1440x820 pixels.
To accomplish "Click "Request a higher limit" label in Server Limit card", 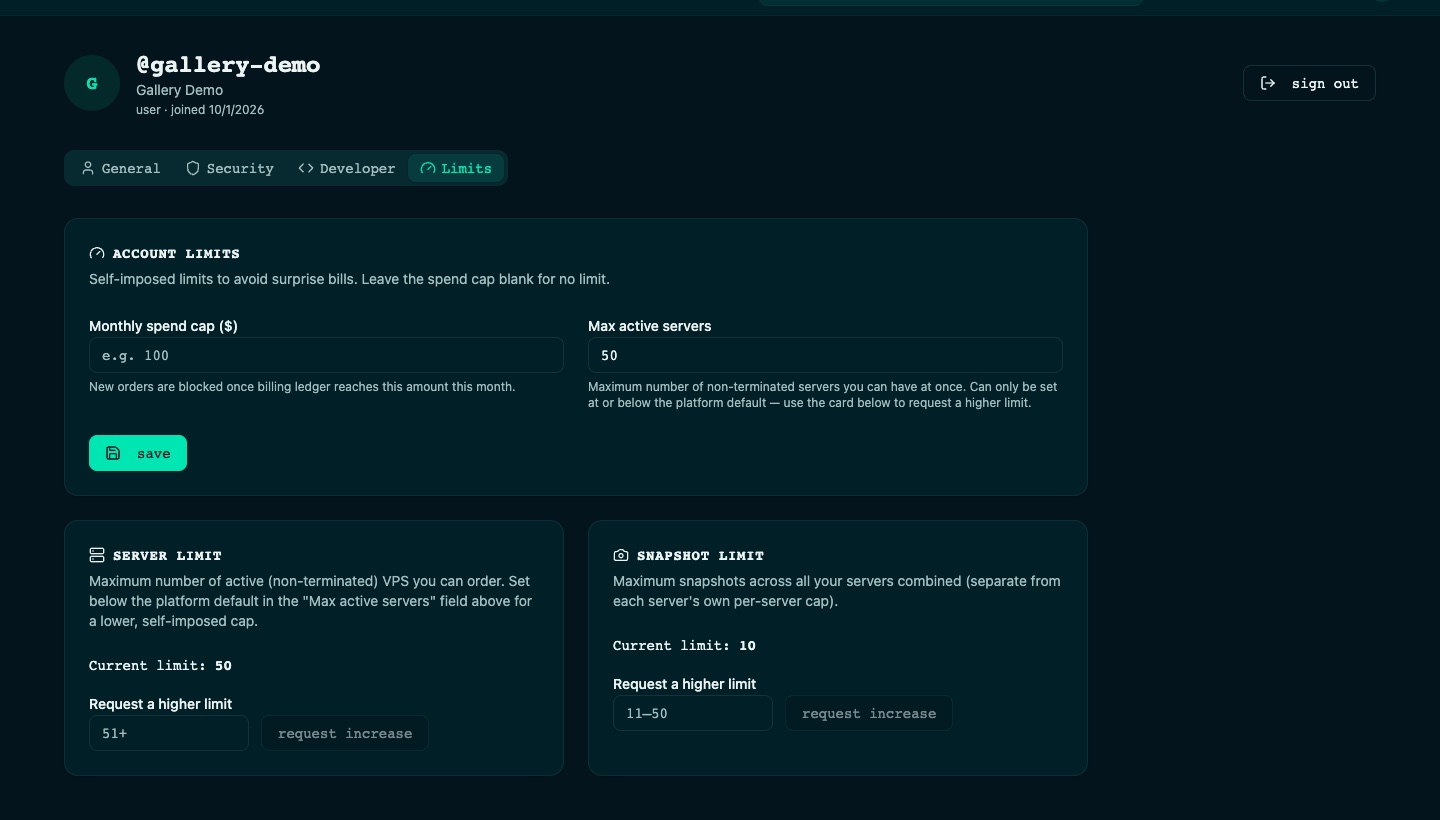I will click(x=160, y=704).
